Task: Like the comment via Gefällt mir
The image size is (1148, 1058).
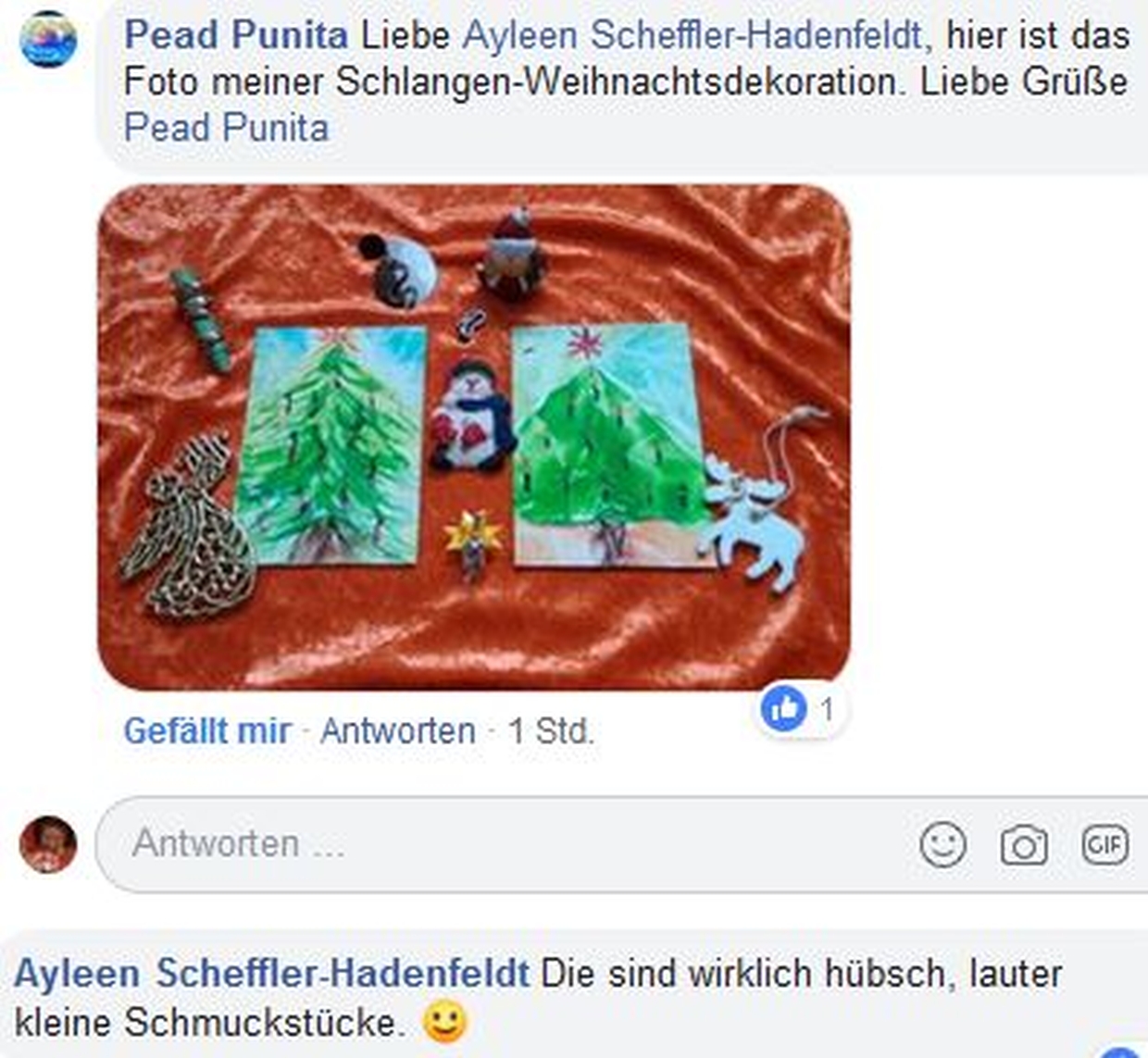Action: [207, 731]
